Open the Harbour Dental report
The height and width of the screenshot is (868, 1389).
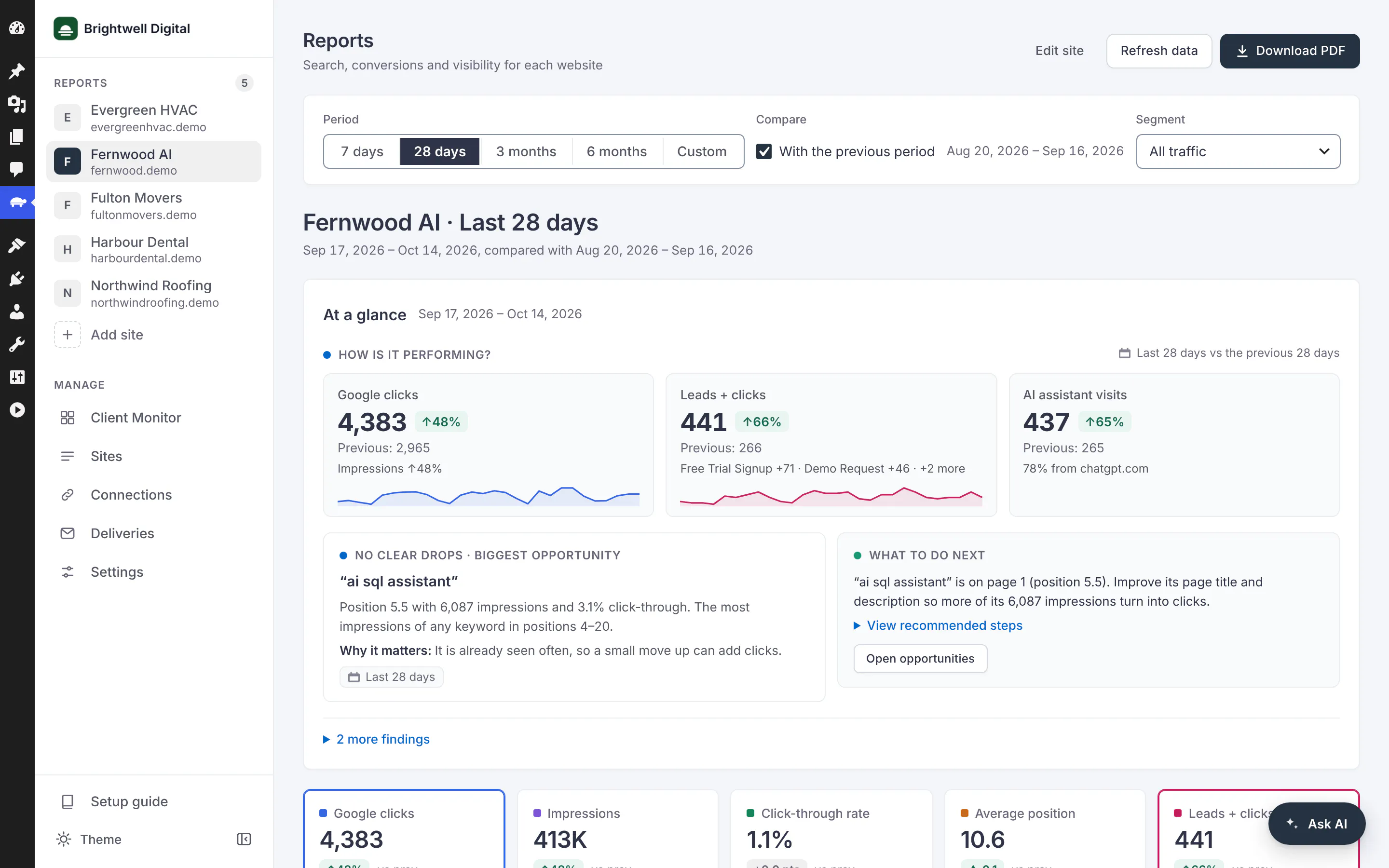[153, 250]
